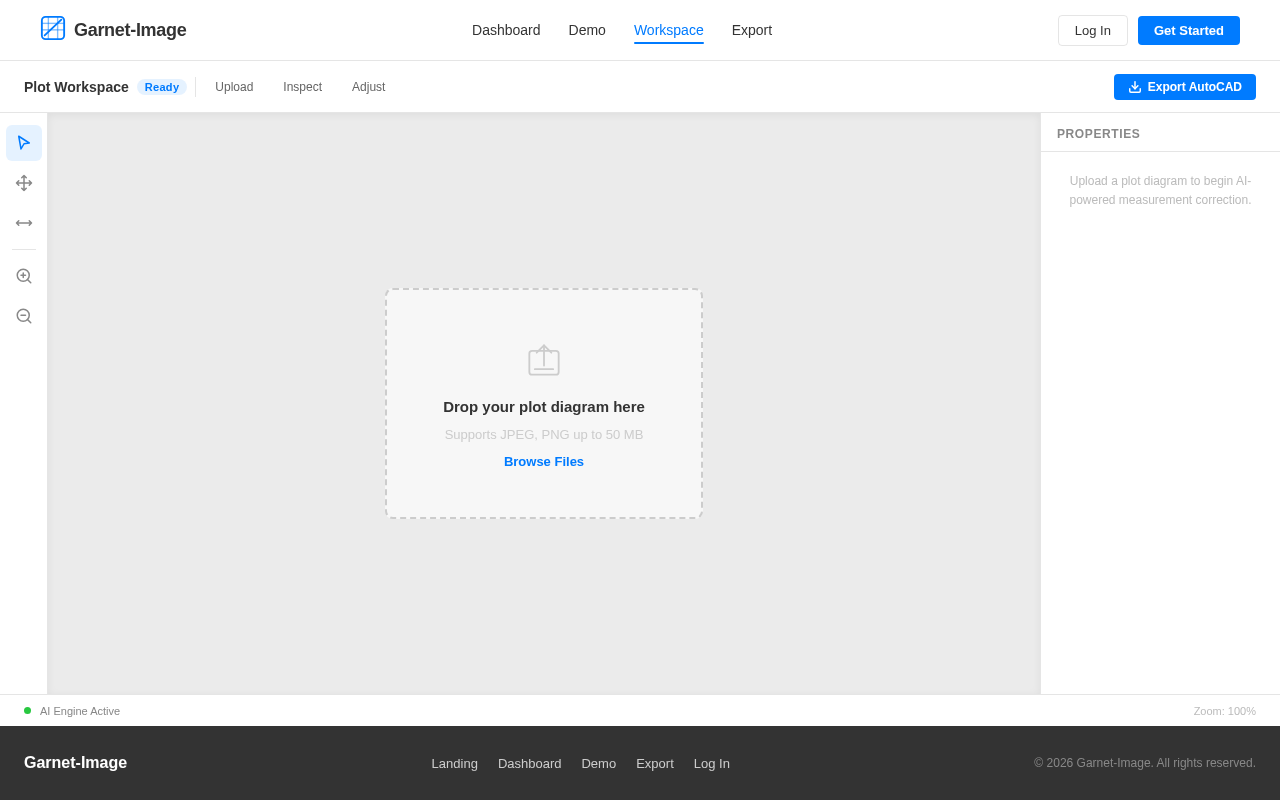Click the Ready status badge

pos(162,87)
